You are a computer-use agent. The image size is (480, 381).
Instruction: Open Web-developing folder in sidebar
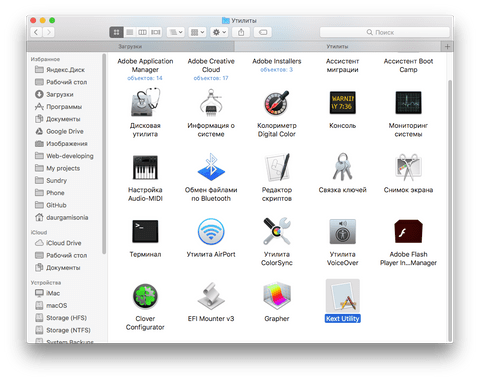(x=64, y=156)
